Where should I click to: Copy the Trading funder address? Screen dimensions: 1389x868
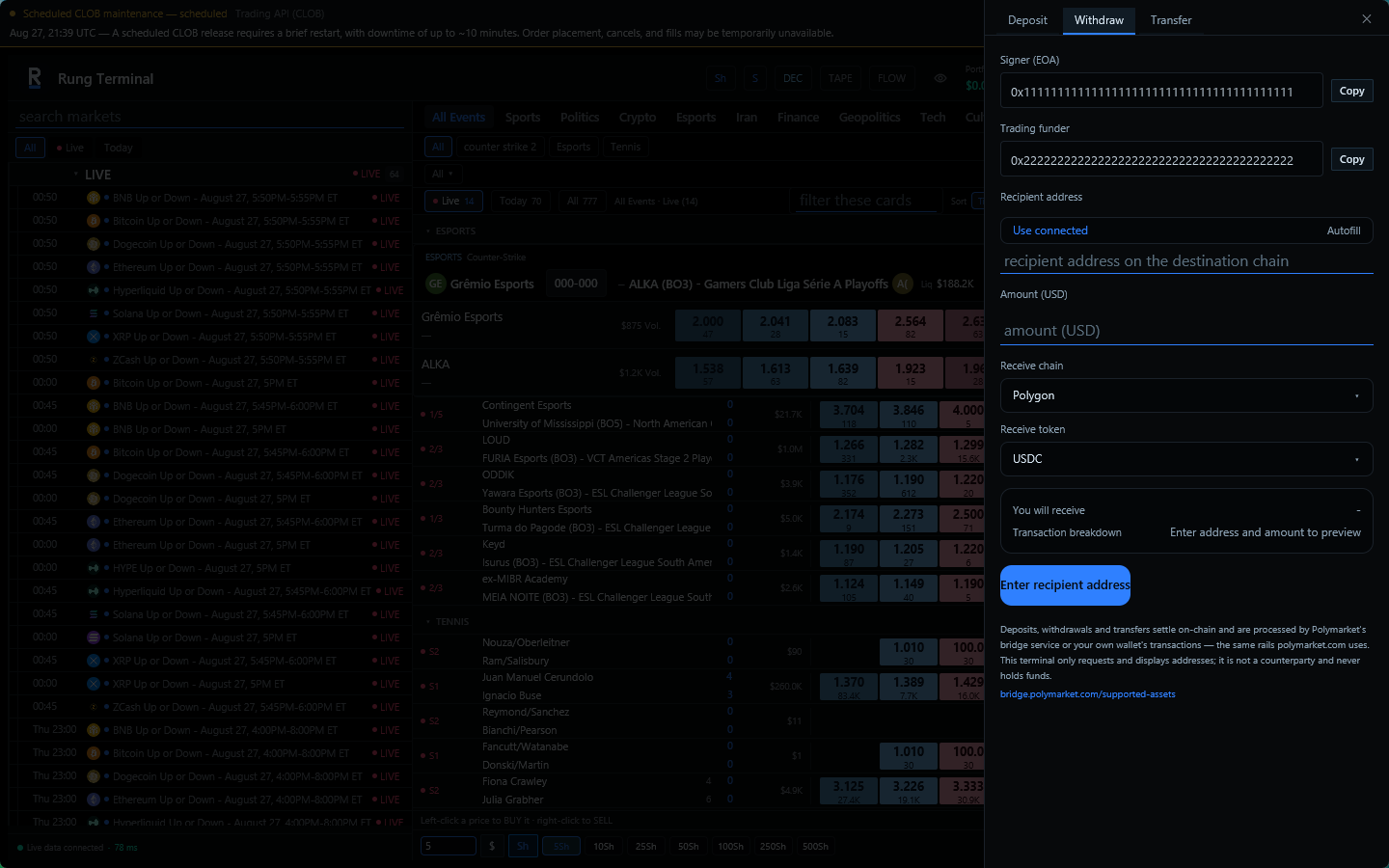point(1351,159)
